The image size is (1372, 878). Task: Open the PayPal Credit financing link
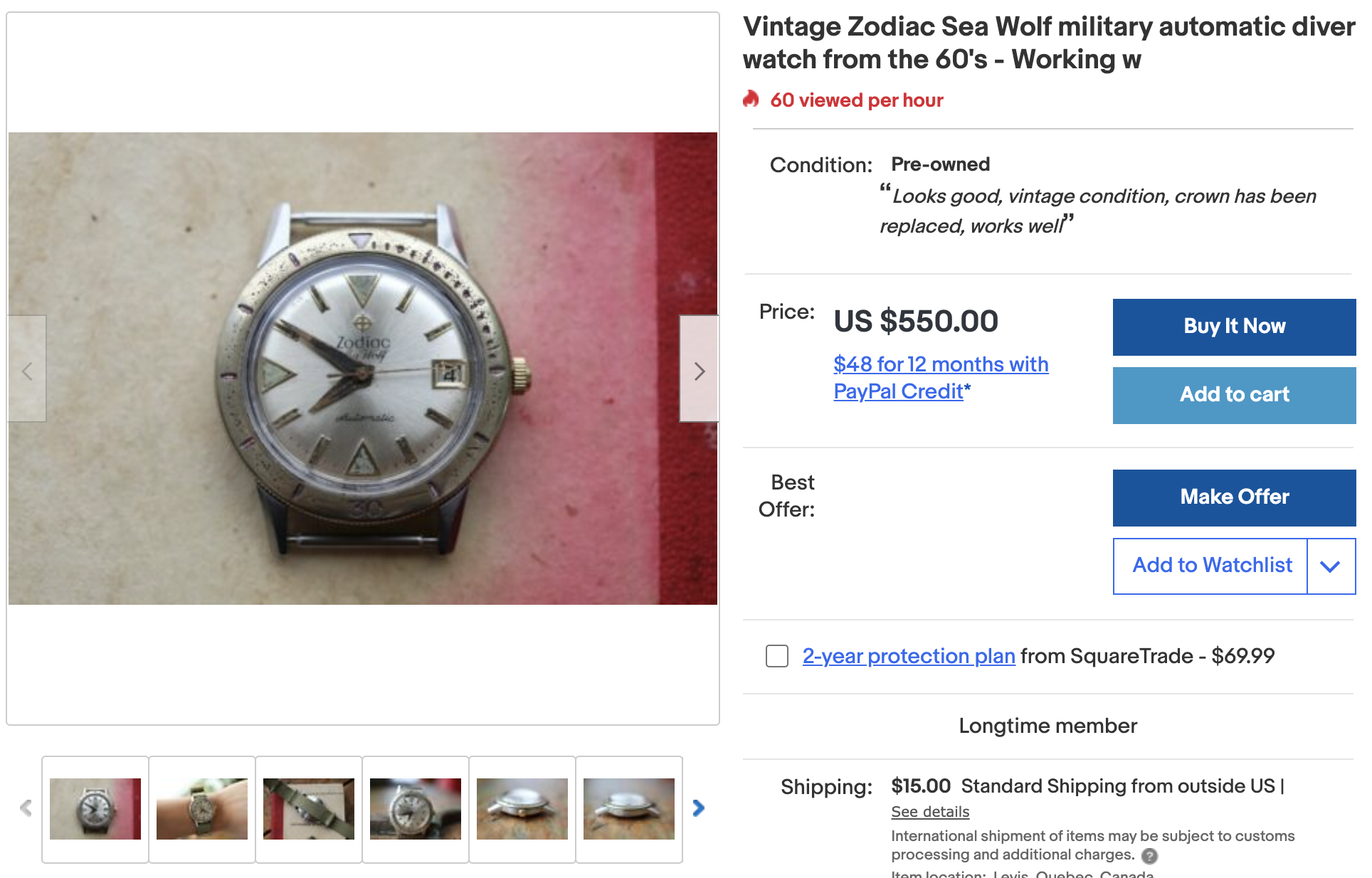coord(940,377)
